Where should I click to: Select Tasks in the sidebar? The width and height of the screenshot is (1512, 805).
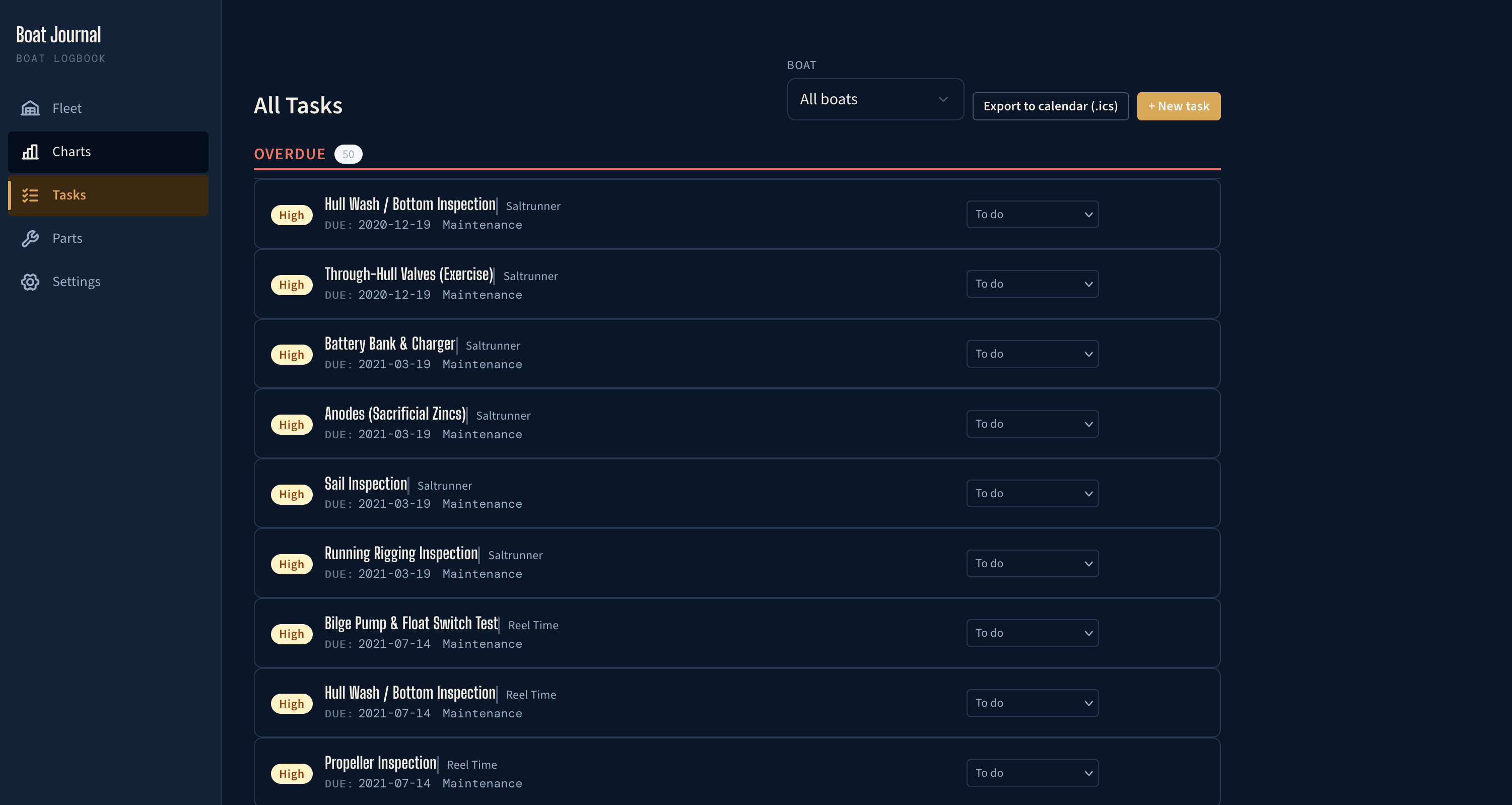click(x=108, y=195)
